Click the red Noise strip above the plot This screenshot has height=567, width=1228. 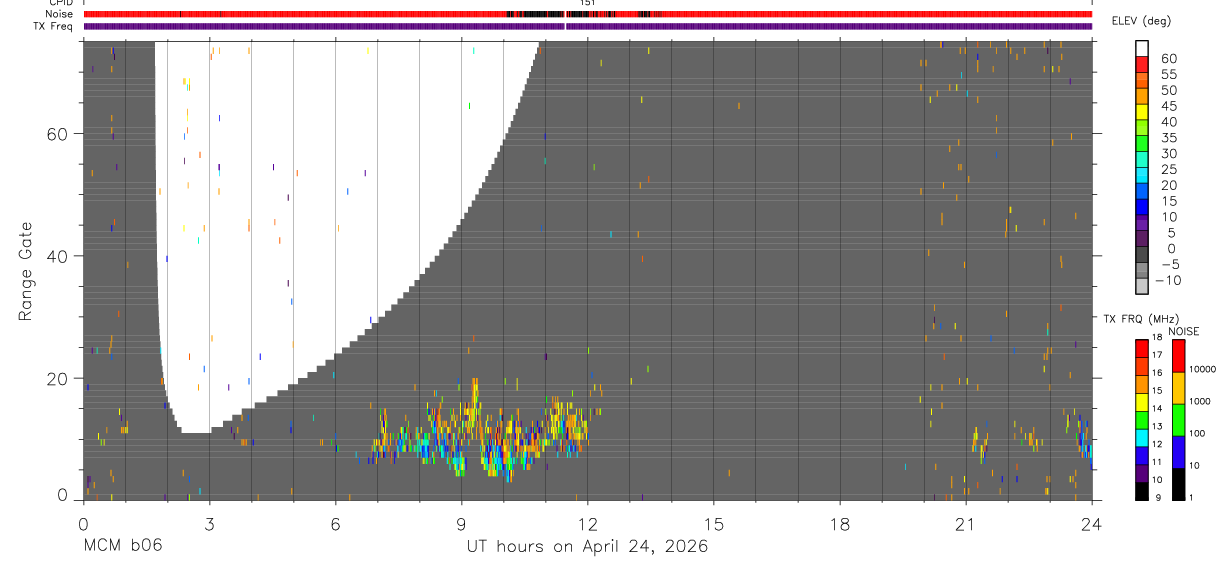click(588, 14)
